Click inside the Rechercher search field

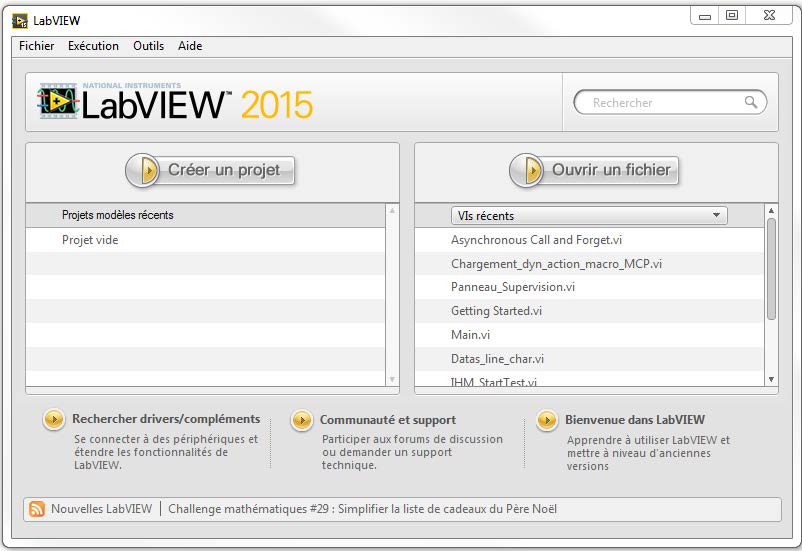pos(670,102)
